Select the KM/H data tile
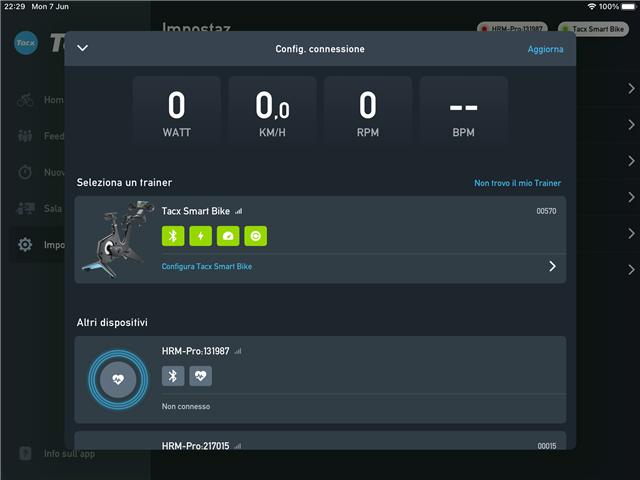This screenshot has height=480, width=640. tap(272, 112)
